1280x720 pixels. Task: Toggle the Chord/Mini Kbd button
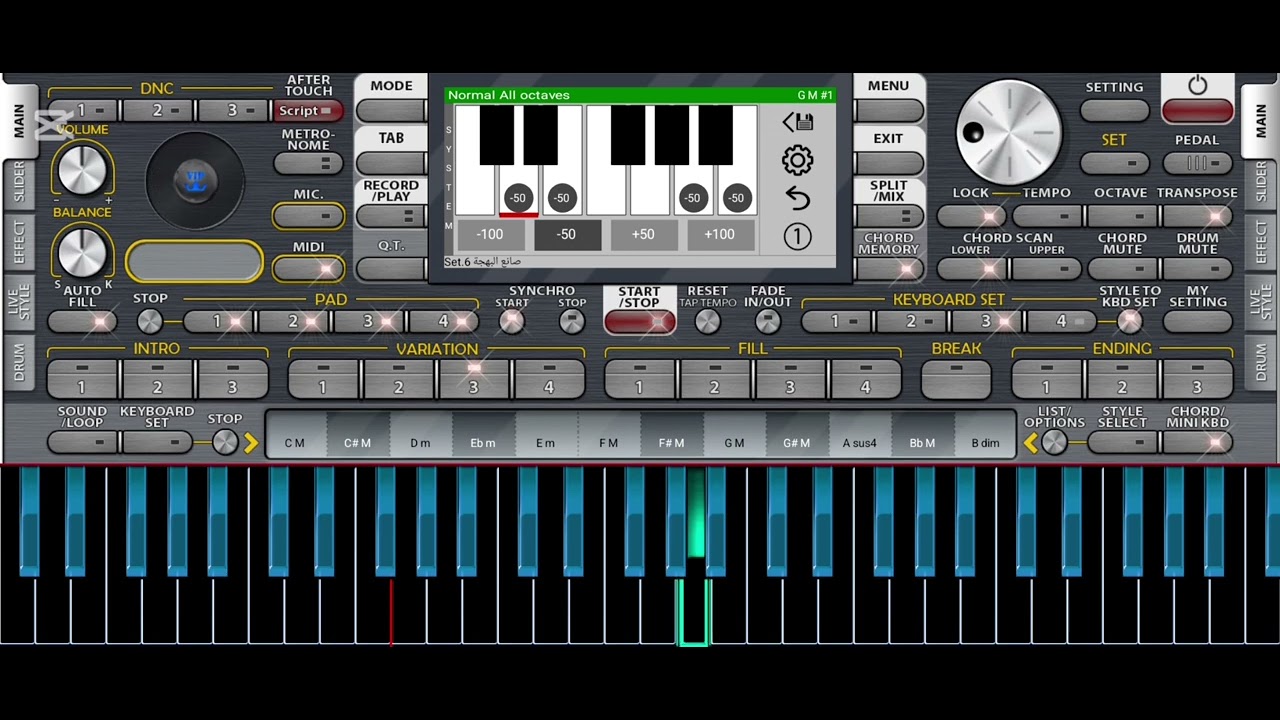(x=1197, y=442)
